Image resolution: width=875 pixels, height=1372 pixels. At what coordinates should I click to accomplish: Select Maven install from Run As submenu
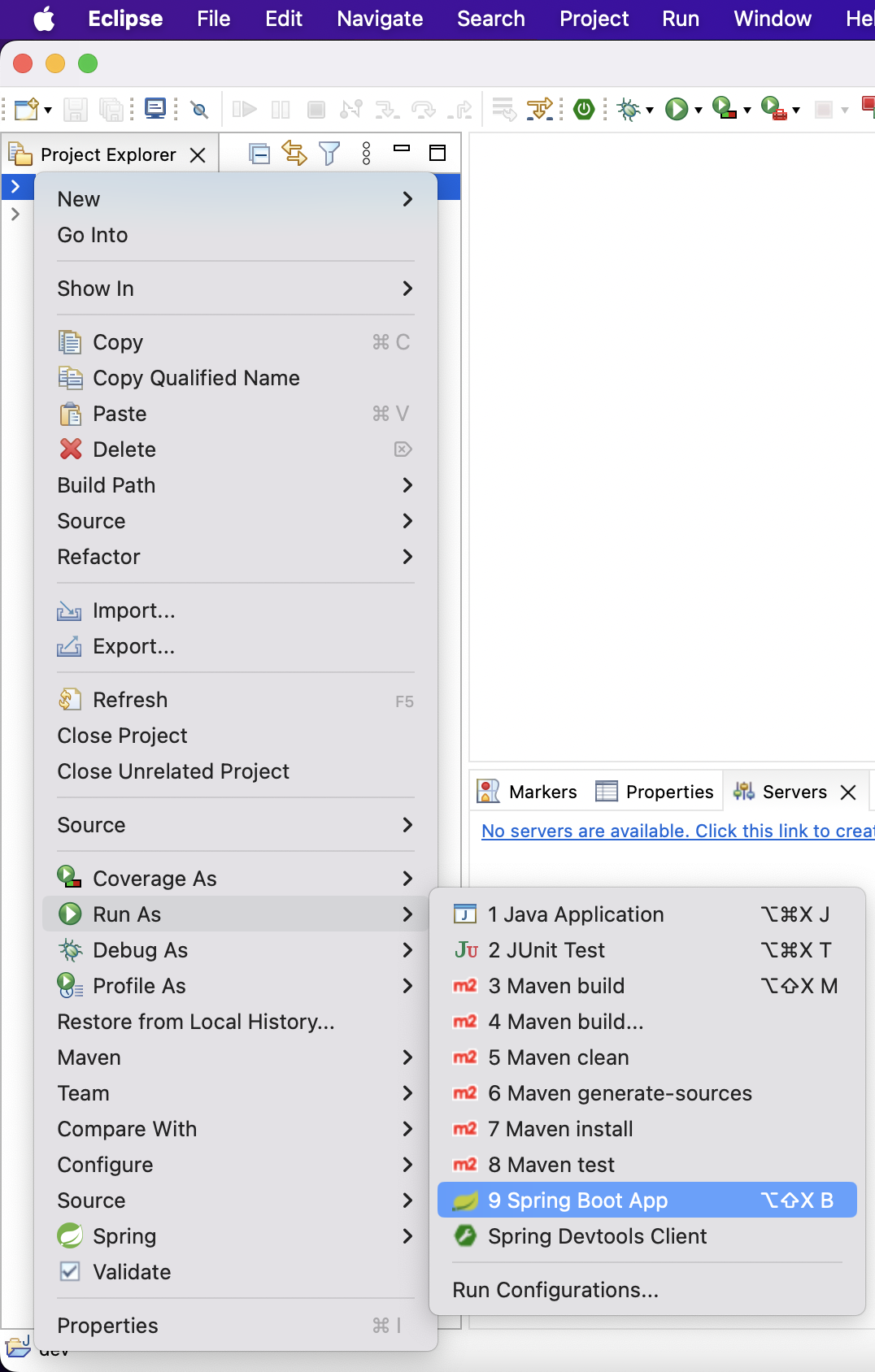click(x=569, y=1129)
